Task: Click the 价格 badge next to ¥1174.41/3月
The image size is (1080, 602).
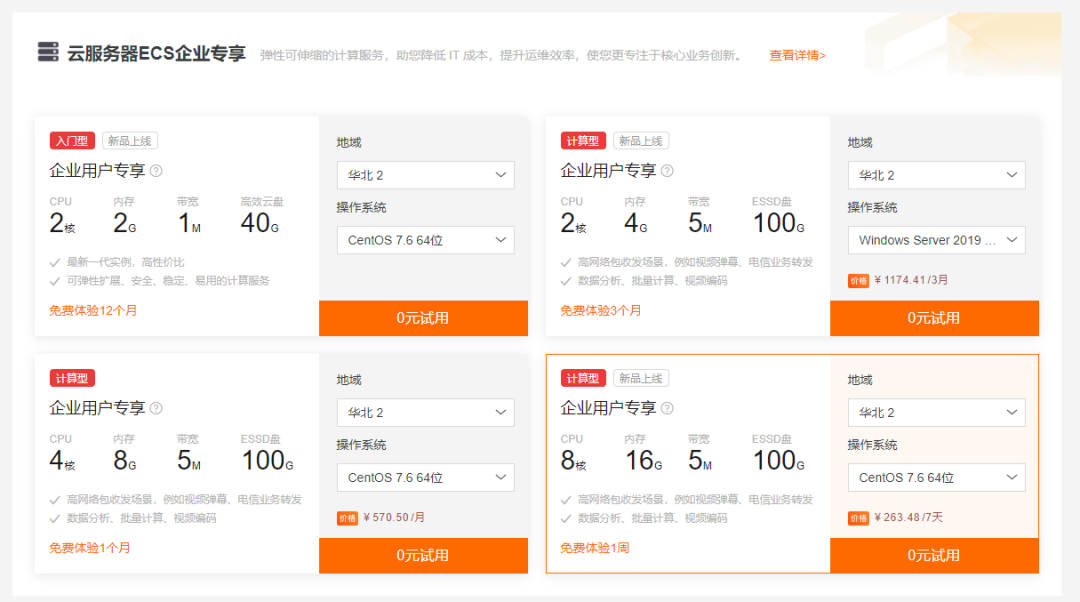Action: 858,281
